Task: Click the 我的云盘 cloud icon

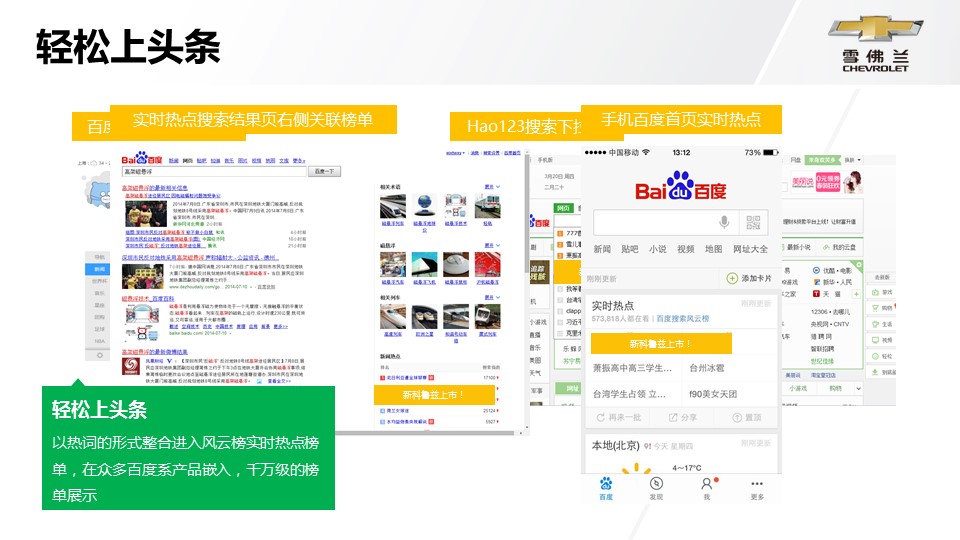Action: click(827, 247)
